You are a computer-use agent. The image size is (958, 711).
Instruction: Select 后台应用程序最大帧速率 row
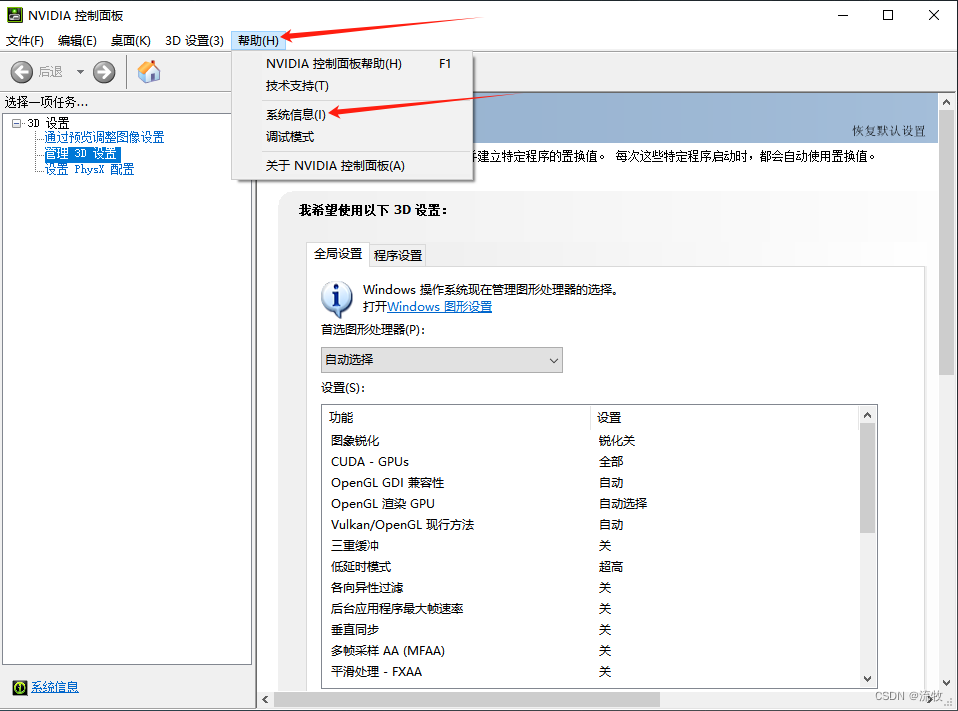[x=590, y=608]
